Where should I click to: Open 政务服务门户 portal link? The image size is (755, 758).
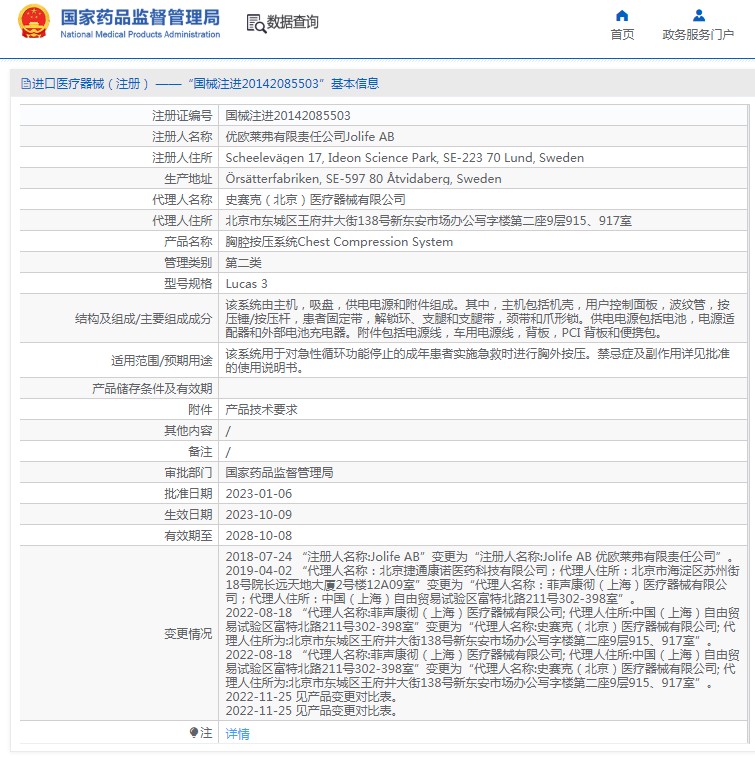point(698,34)
